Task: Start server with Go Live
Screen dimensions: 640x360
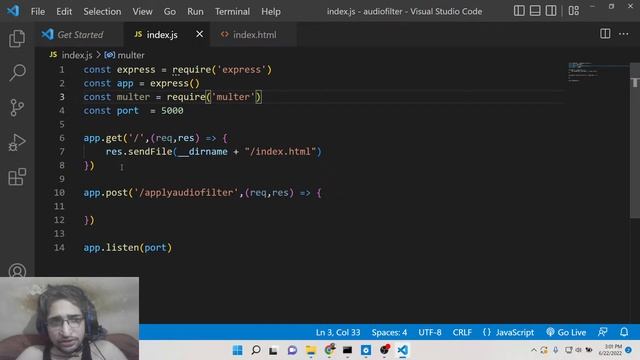Action: (566, 332)
